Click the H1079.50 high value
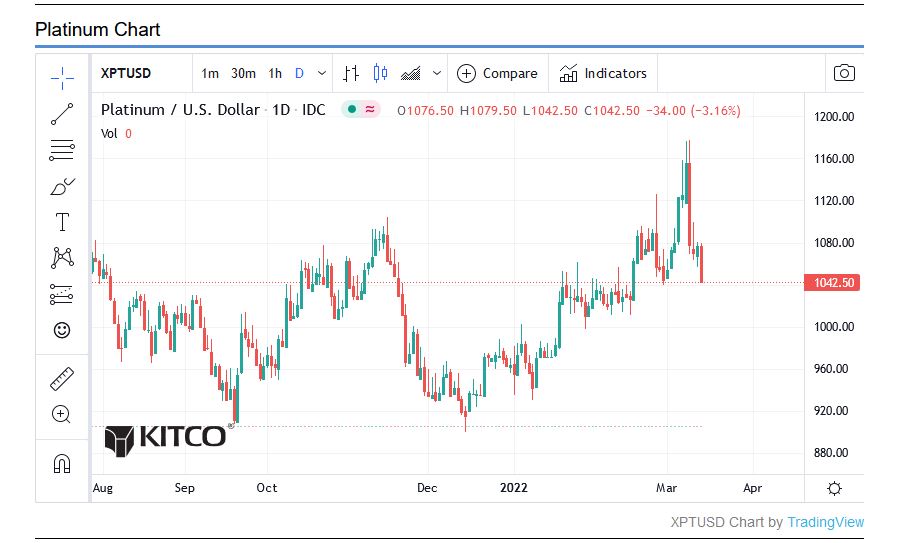Image resolution: width=897 pixels, height=543 pixels. click(488, 110)
